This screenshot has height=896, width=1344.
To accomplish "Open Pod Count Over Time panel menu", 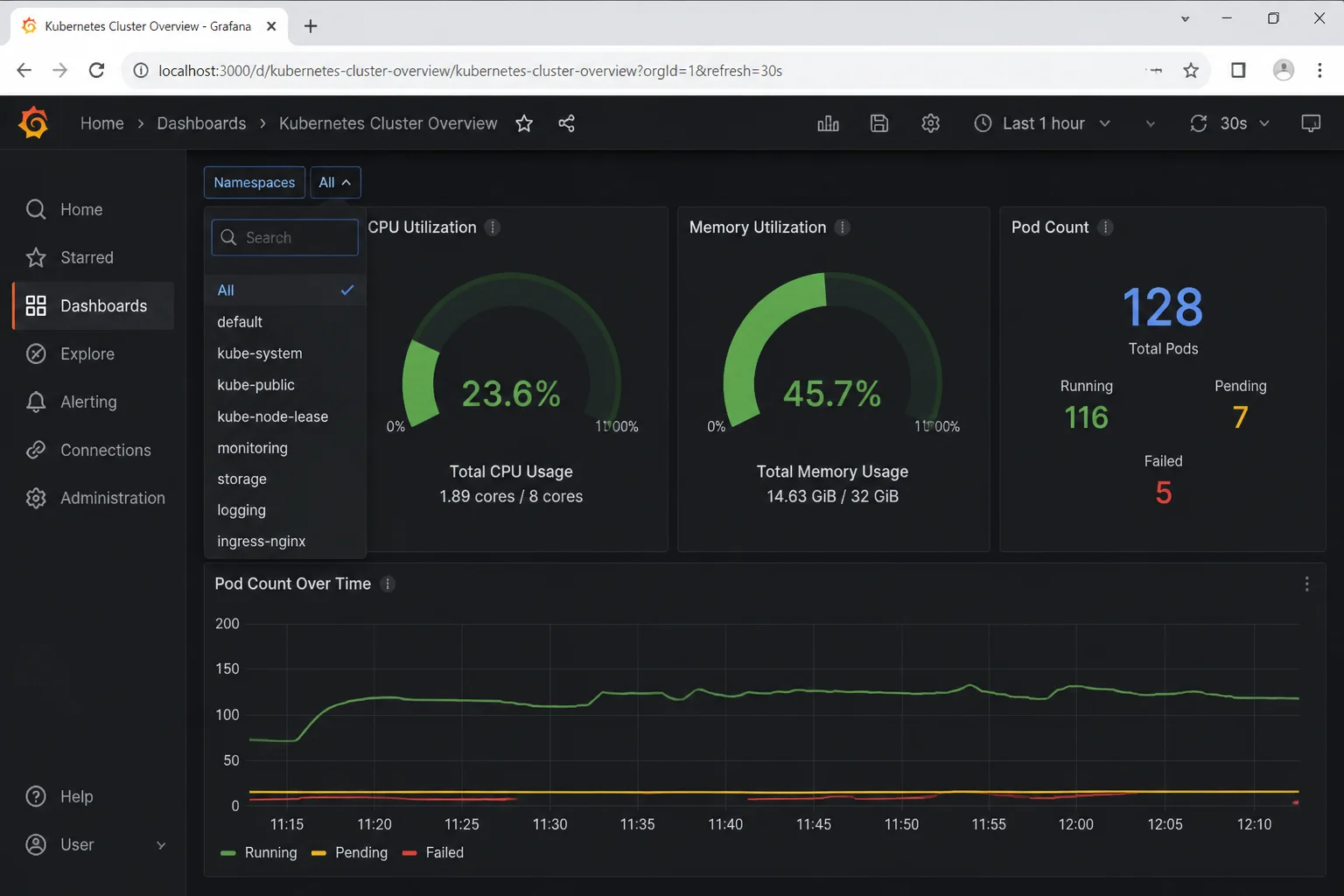I will click(x=1307, y=584).
